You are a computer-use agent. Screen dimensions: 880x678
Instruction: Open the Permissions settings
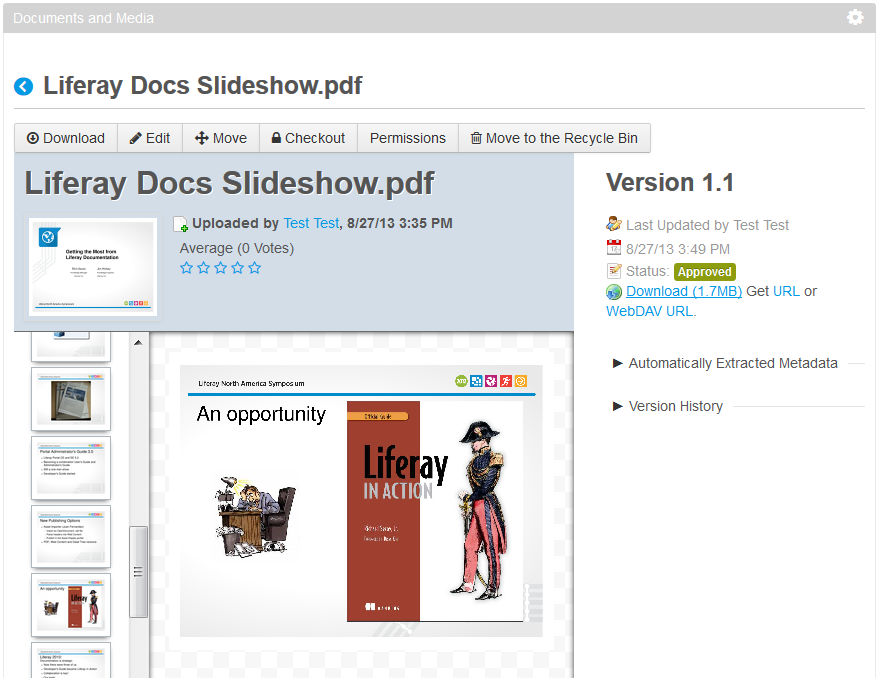tap(408, 138)
